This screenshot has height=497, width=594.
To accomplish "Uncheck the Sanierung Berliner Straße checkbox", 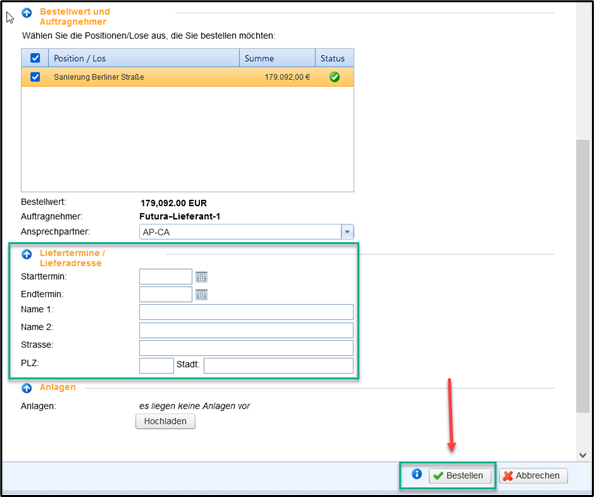I will click(35, 77).
